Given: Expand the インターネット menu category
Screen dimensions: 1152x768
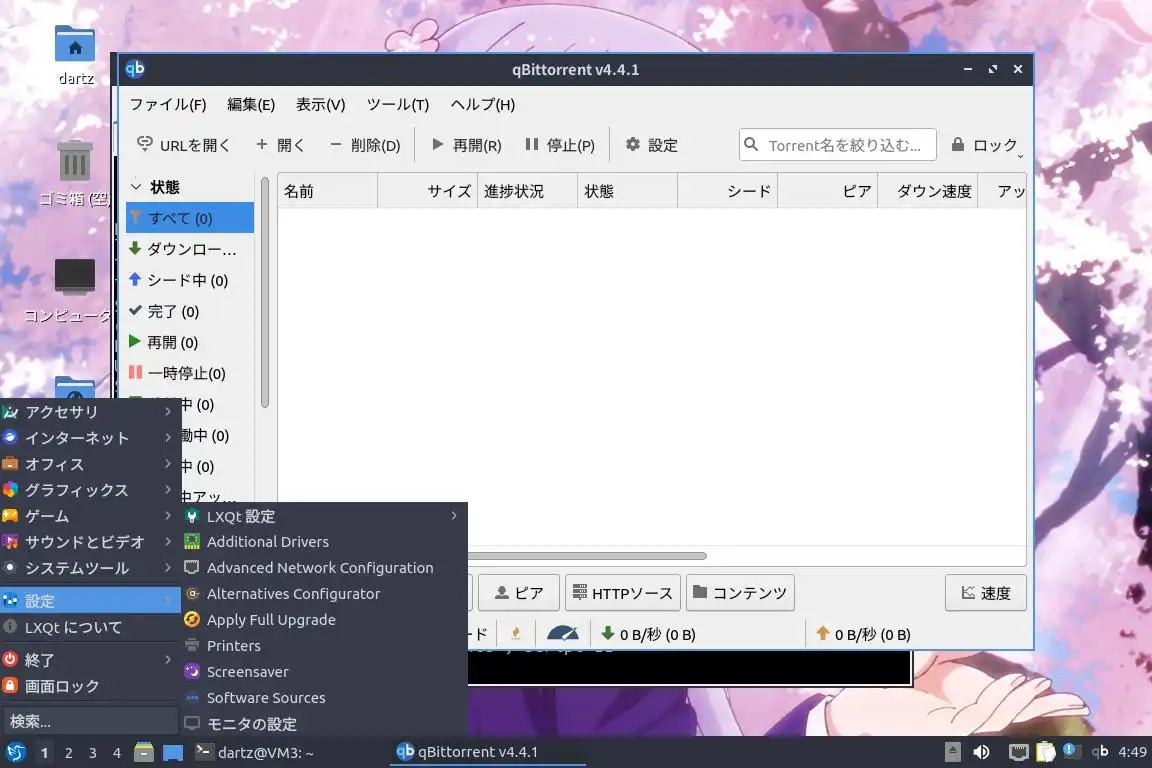Looking at the screenshot, I should point(90,438).
